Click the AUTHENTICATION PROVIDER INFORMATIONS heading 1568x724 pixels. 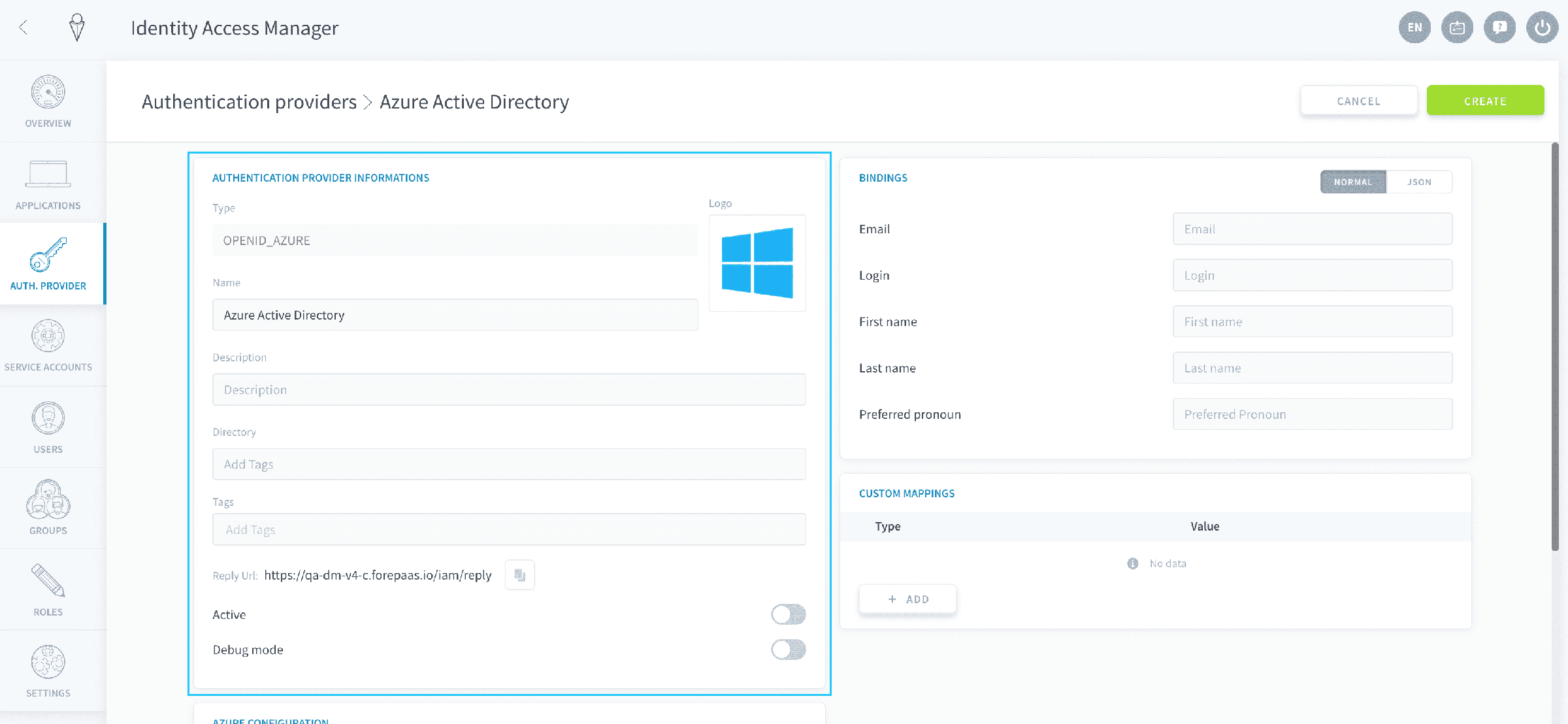point(321,178)
